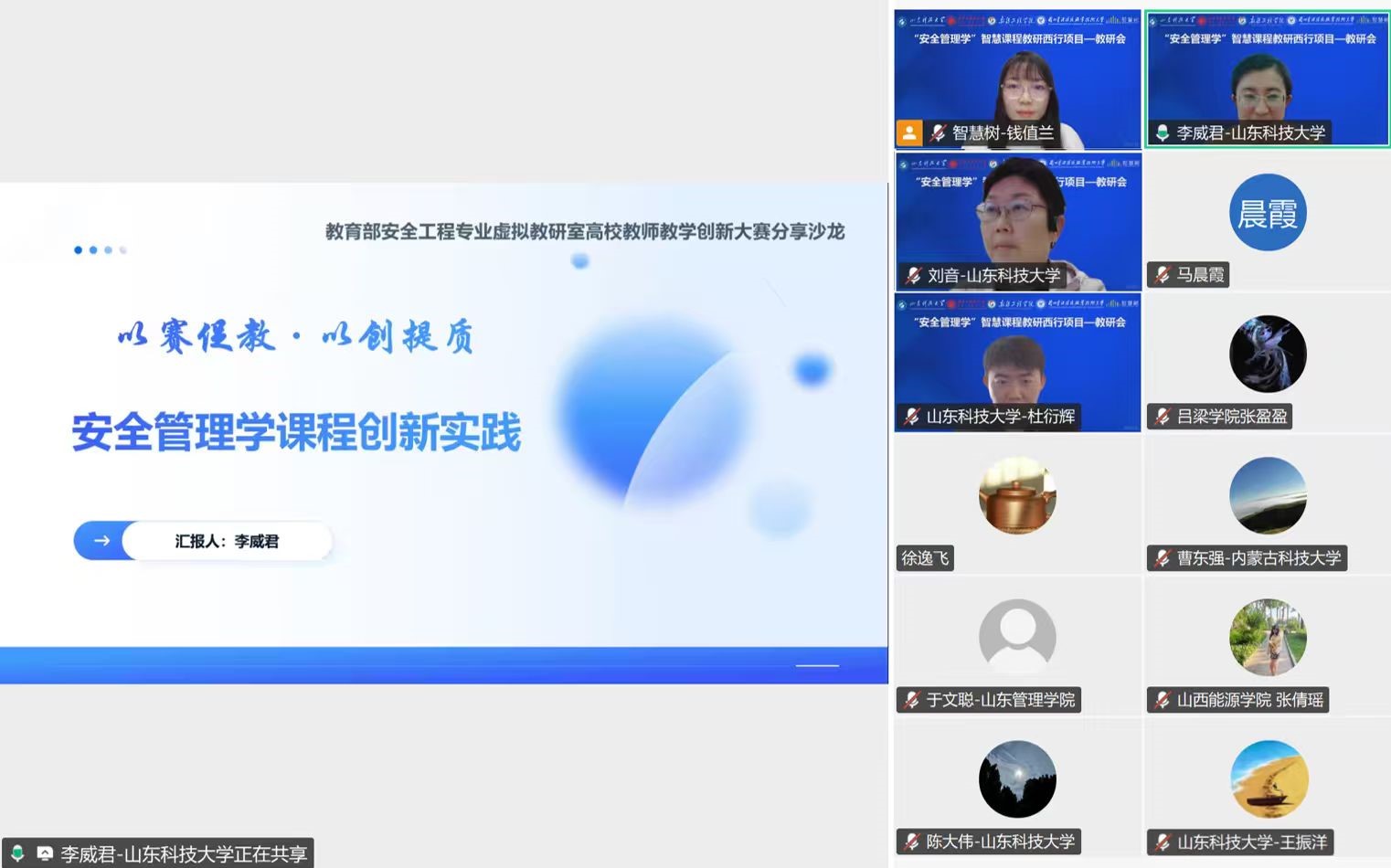The image size is (1391, 868).
Task: Click orange participant icon on 钱值兰's video tile
Action: click(x=908, y=132)
